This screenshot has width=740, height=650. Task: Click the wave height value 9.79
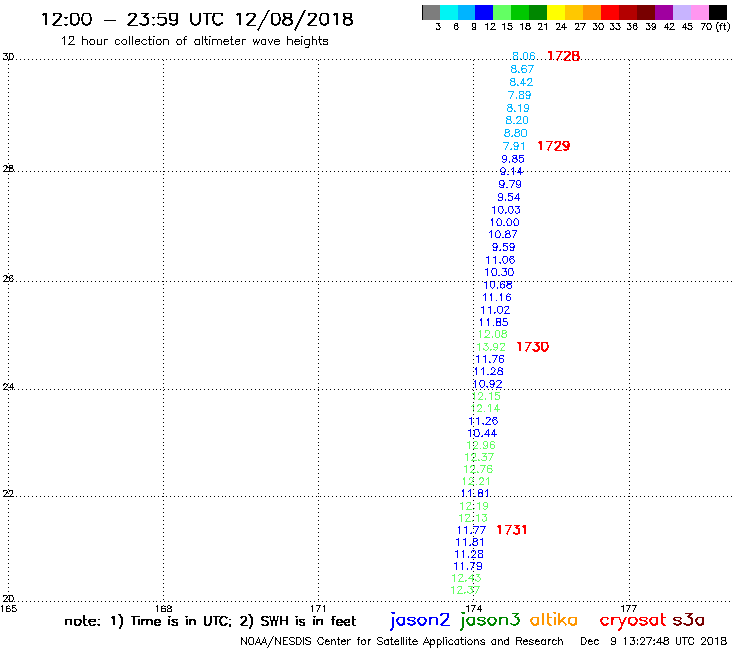tap(510, 185)
